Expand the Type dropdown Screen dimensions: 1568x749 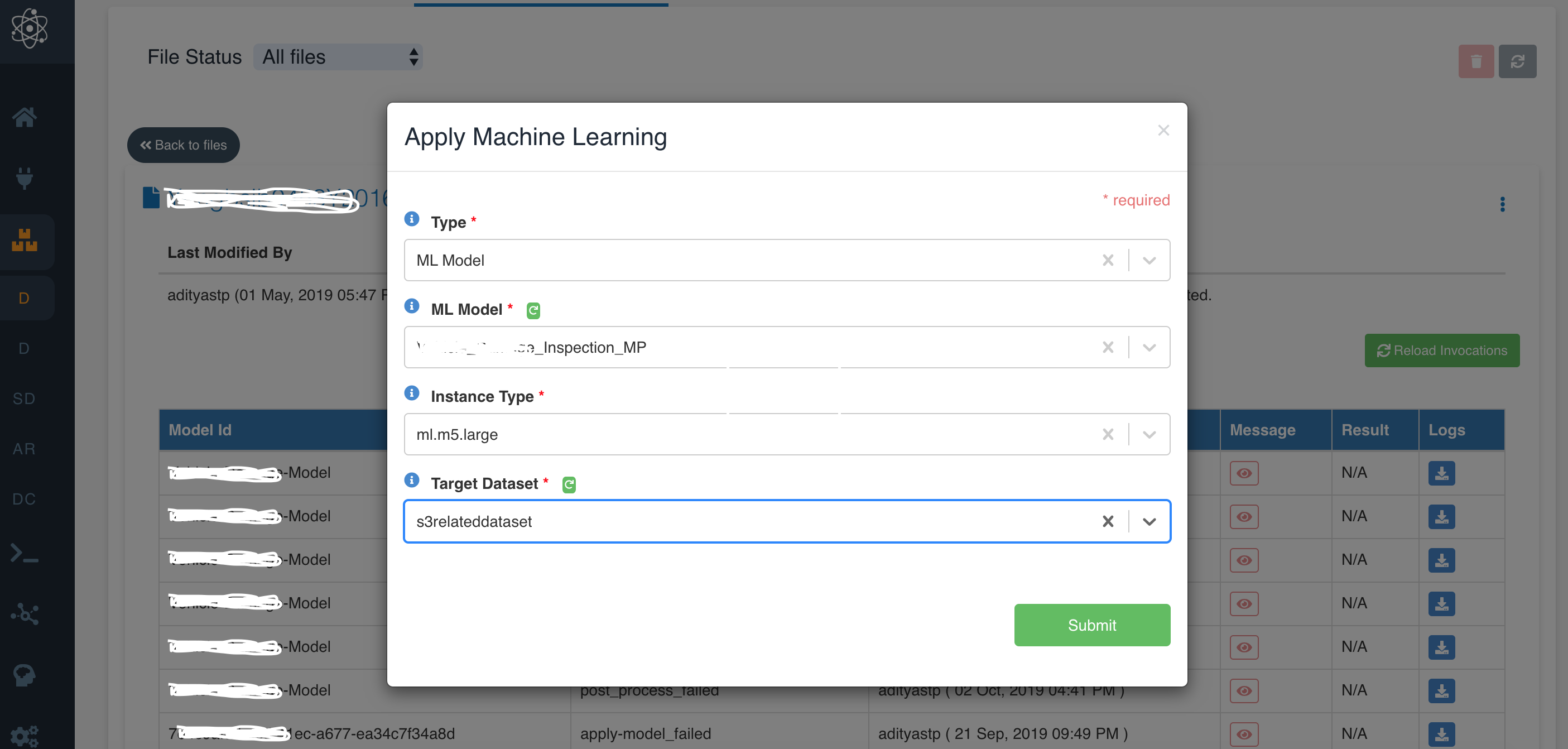(x=1149, y=261)
